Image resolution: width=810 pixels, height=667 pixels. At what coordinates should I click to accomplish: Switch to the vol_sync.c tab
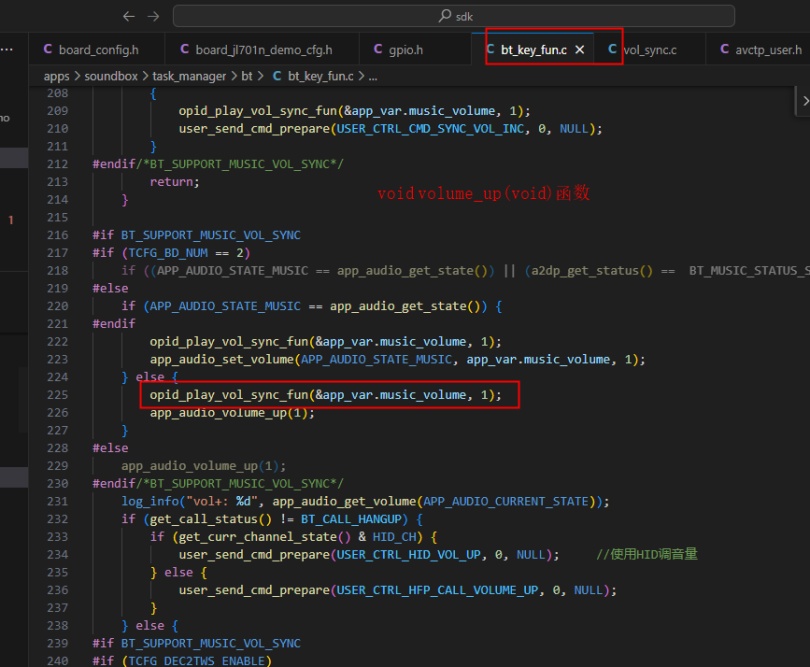(650, 50)
